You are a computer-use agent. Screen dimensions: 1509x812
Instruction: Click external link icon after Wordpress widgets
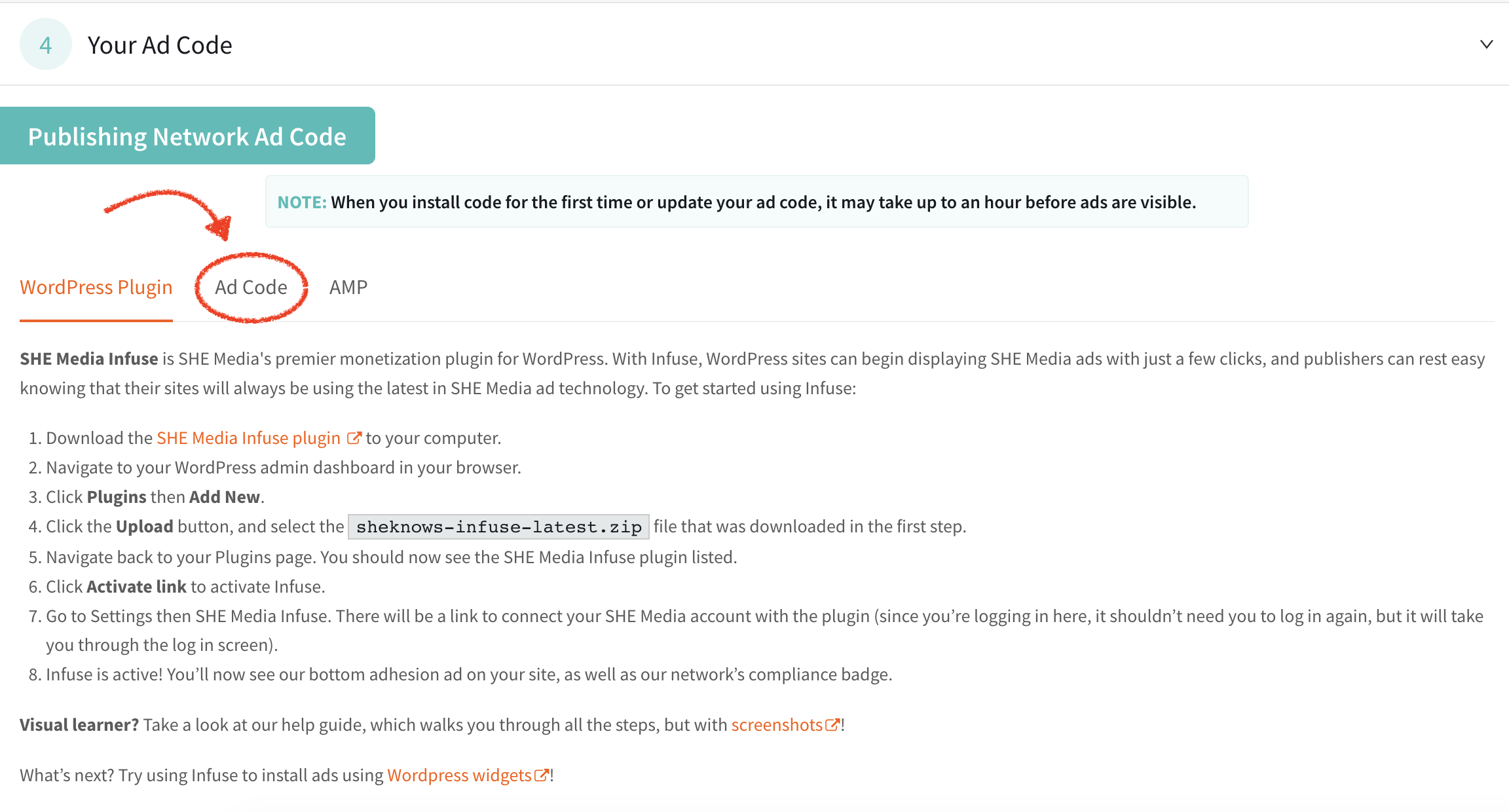tap(541, 775)
